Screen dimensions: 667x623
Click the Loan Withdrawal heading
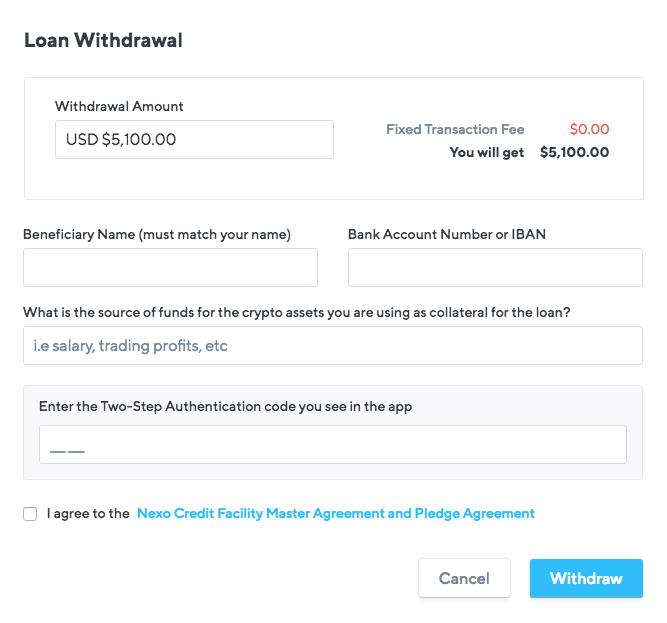pyautogui.click(x=103, y=40)
